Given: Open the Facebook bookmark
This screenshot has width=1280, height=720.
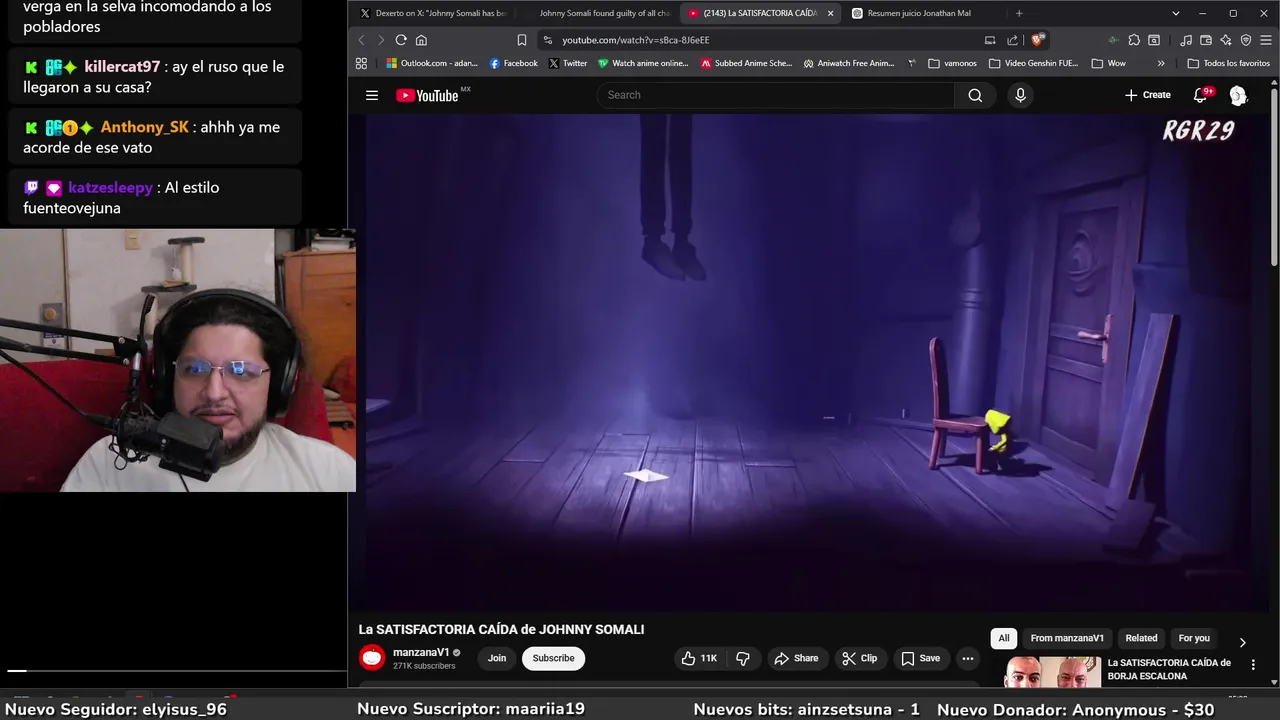Looking at the screenshot, I should pyautogui.click(x=513, y=63).
